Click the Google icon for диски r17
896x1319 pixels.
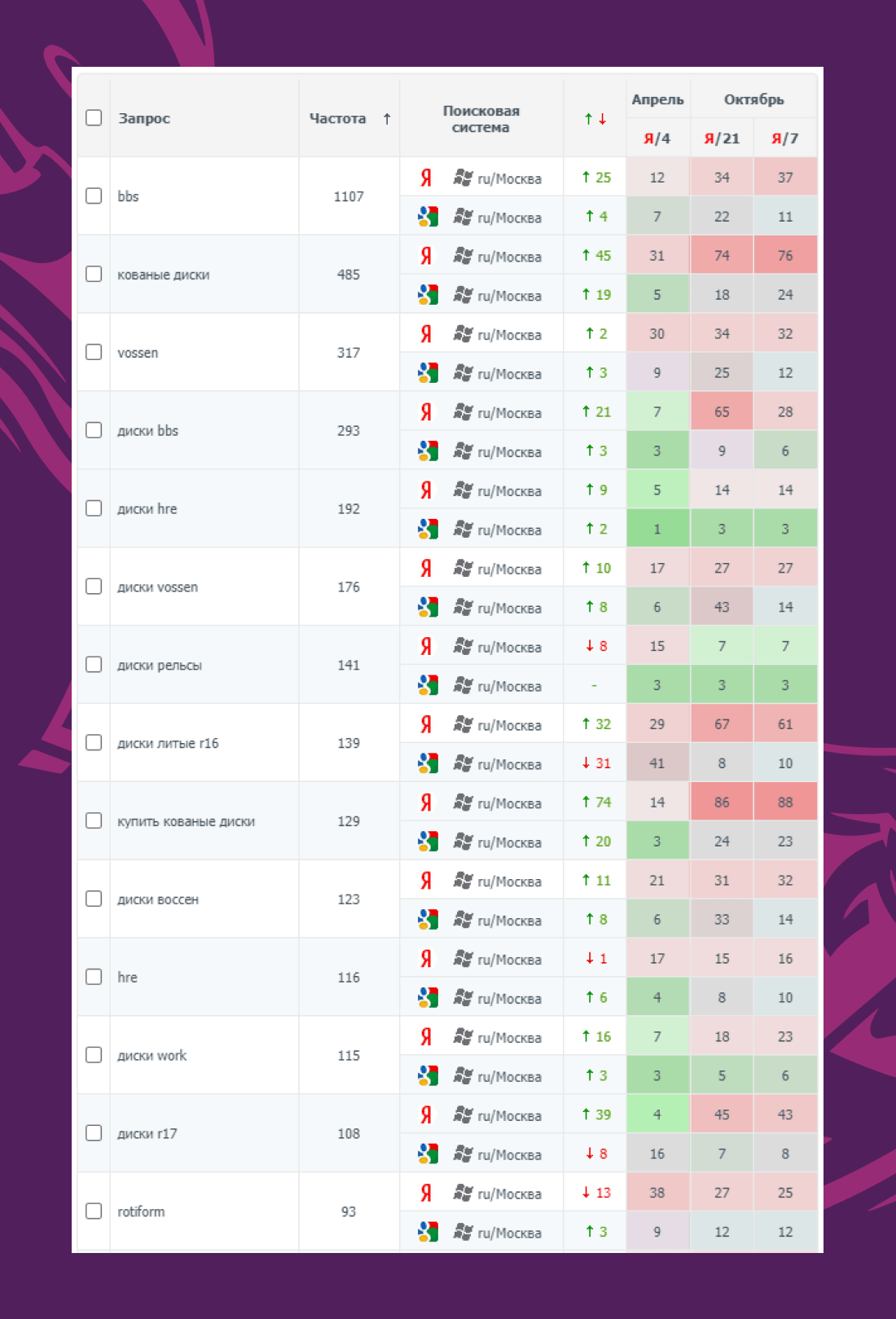(428, 1154)
